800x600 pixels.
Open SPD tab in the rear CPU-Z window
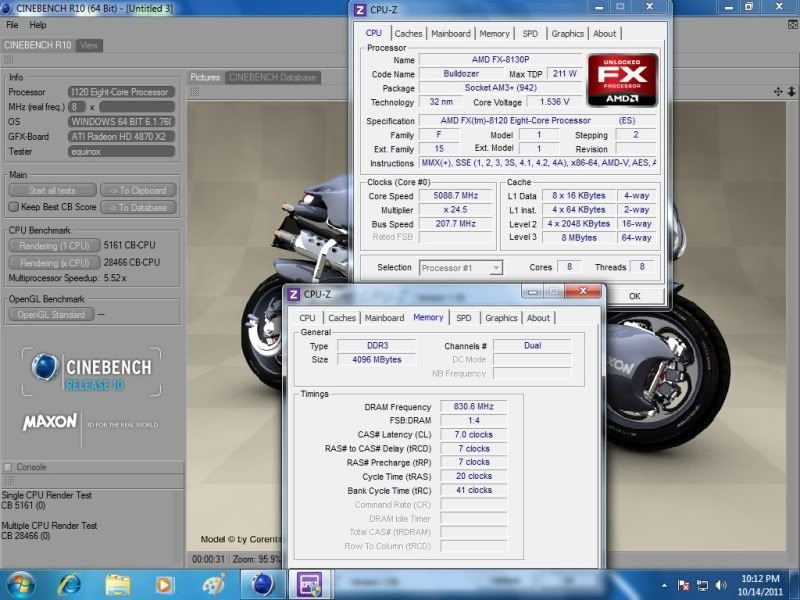[x=530, y=34]
